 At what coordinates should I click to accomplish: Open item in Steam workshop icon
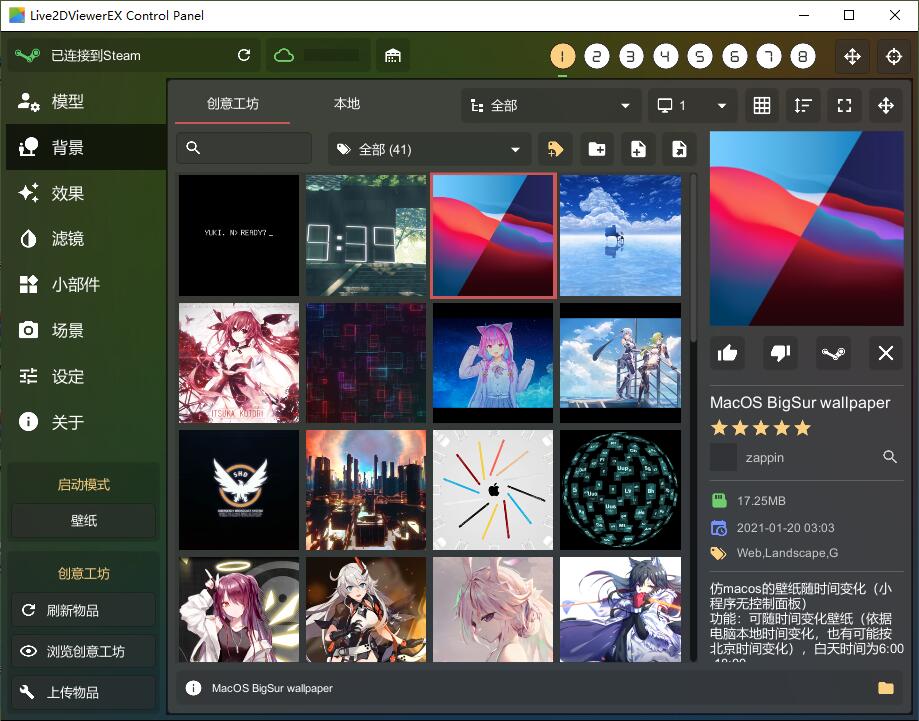point(833,353)
